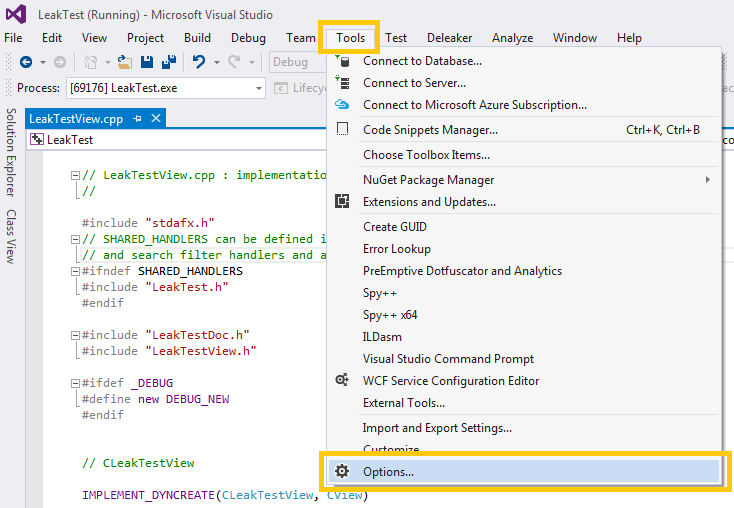The height and width of the screenshot is (508, 734).
Task: Open the Redo history dropdown arrow
Action: pos(252,62)
